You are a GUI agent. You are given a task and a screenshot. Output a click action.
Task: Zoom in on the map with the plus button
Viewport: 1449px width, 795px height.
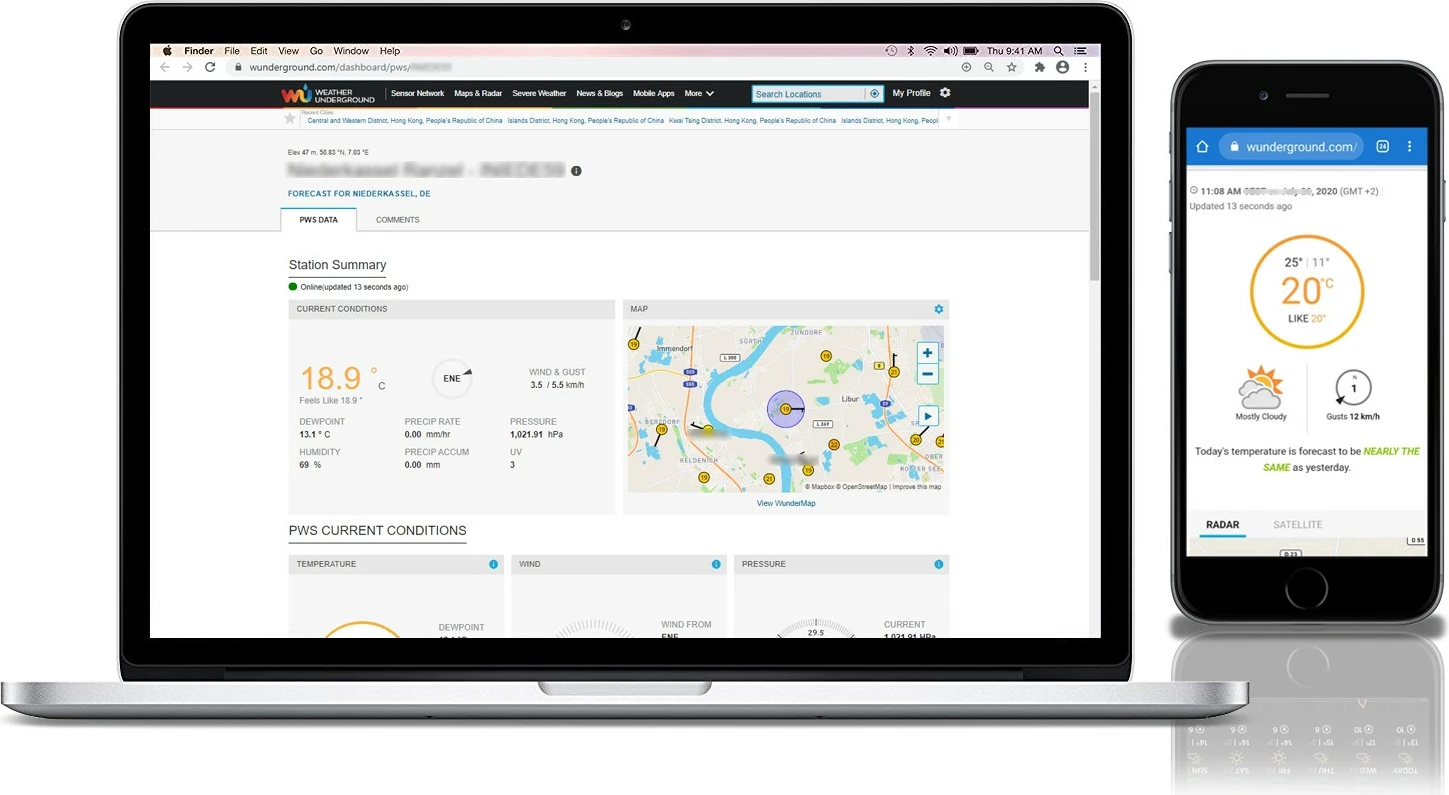927,353
